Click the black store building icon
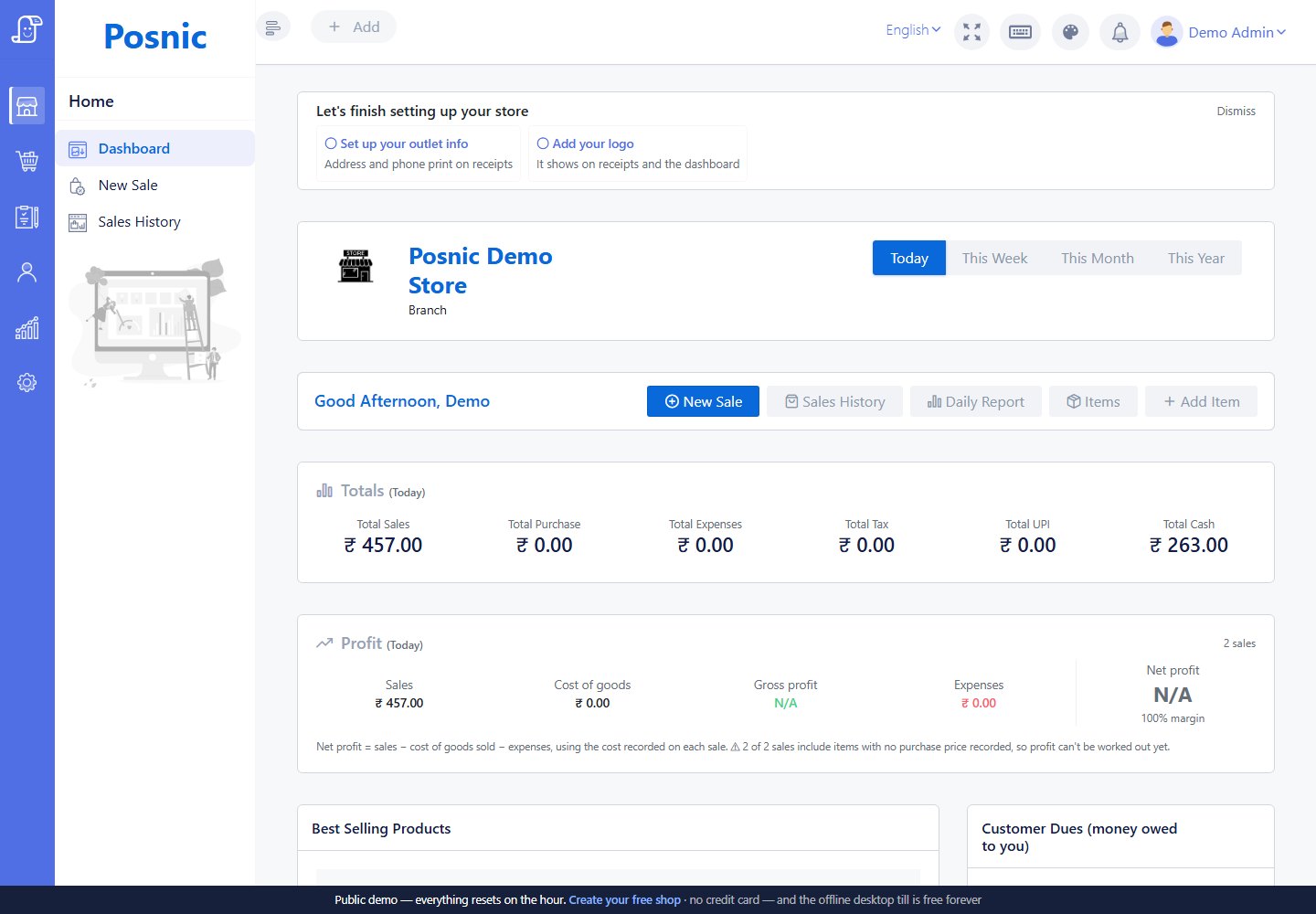 (356, 265)
